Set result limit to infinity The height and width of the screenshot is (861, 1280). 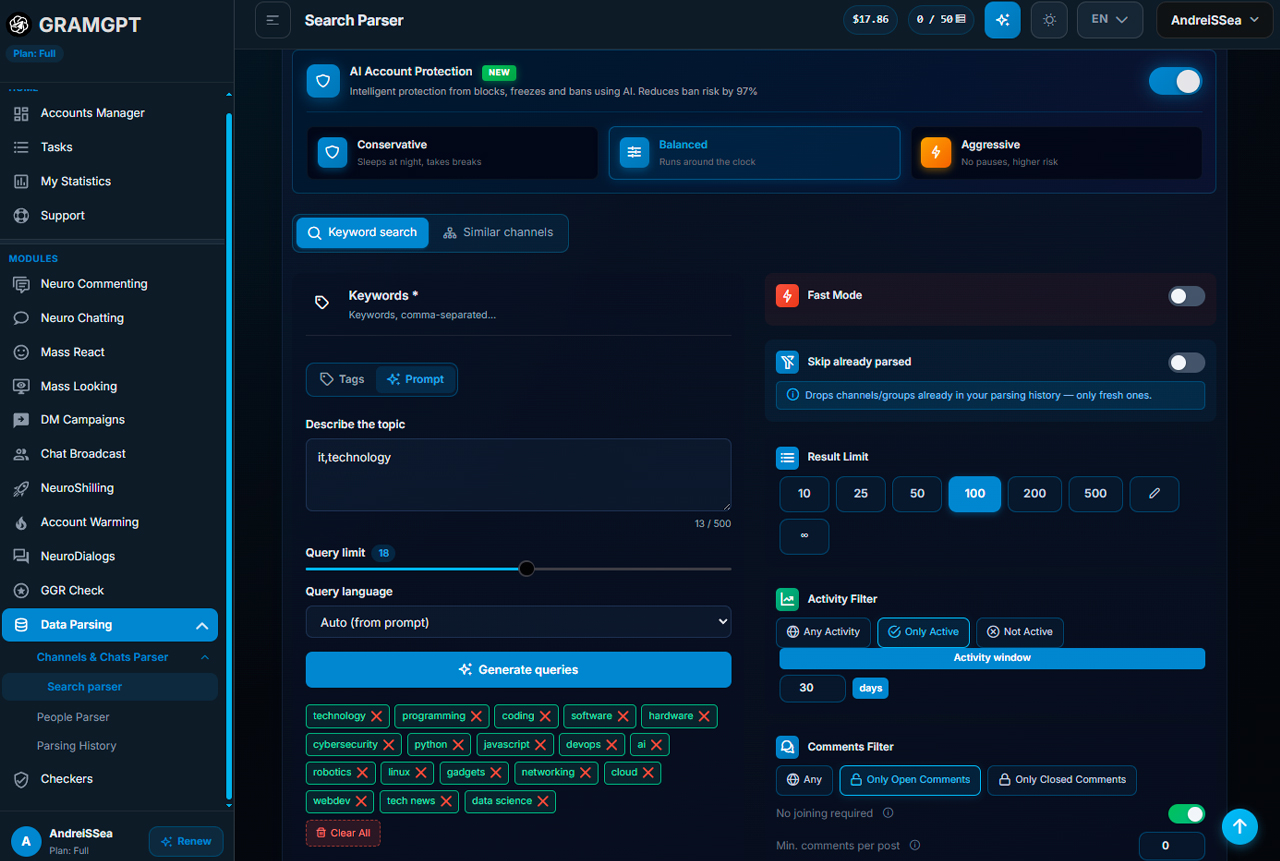[804, 536]
